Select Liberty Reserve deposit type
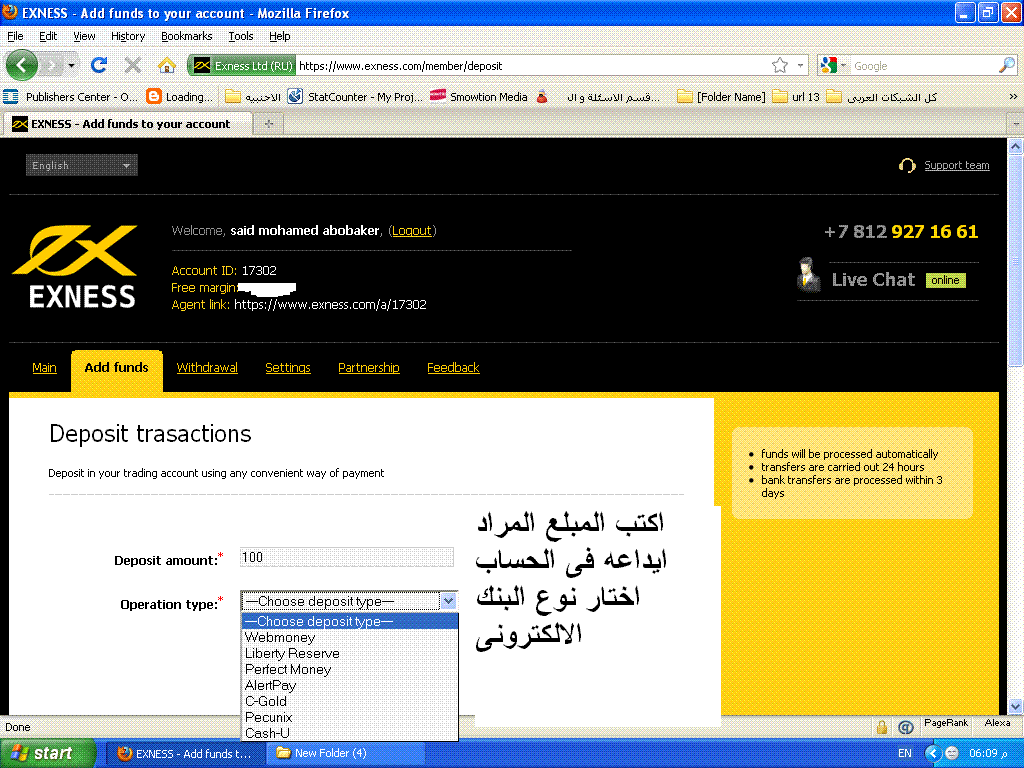1024x768 pixels. click(350, 653)
